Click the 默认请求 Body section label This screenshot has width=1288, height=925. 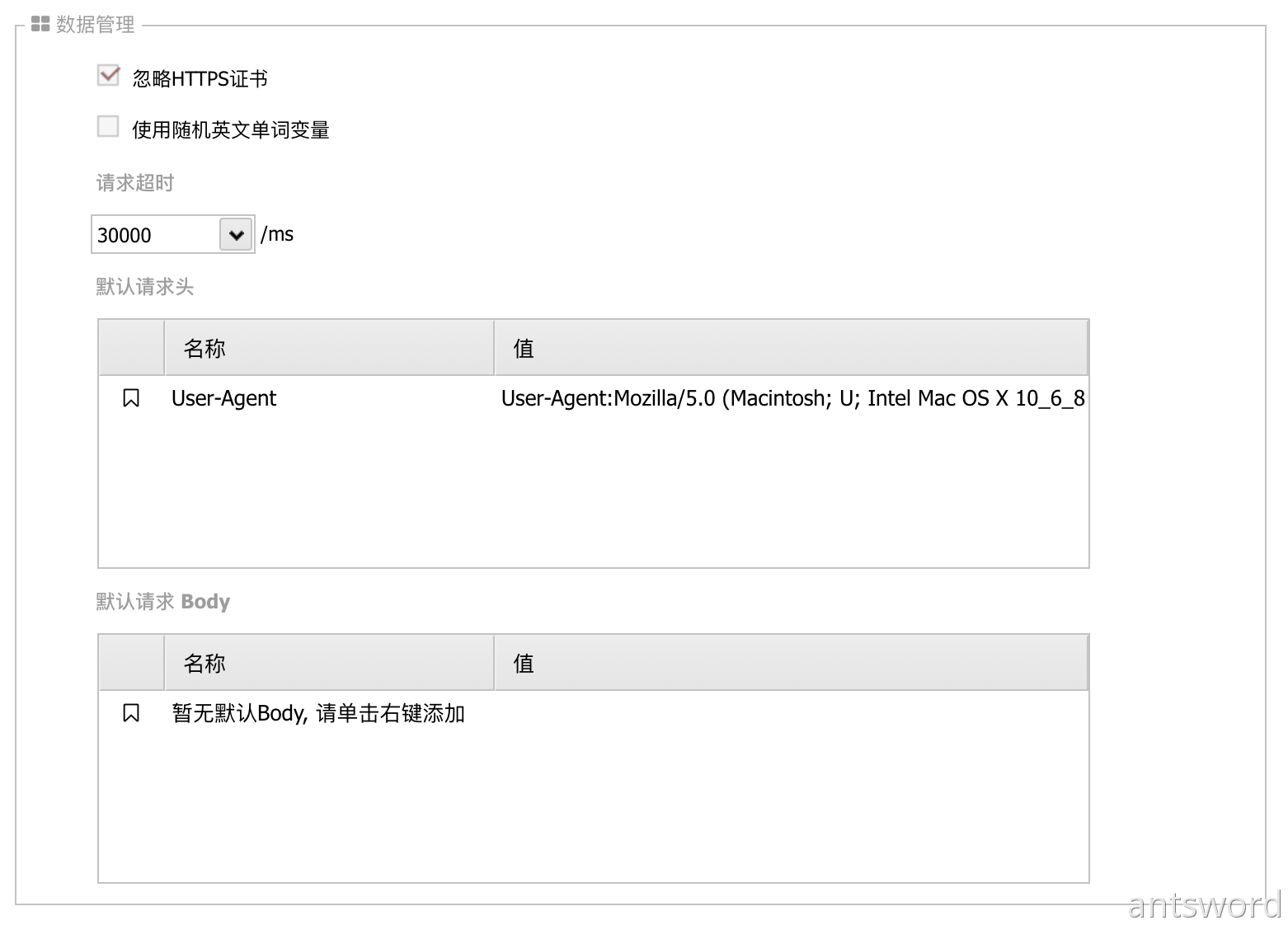click(163, 602)
